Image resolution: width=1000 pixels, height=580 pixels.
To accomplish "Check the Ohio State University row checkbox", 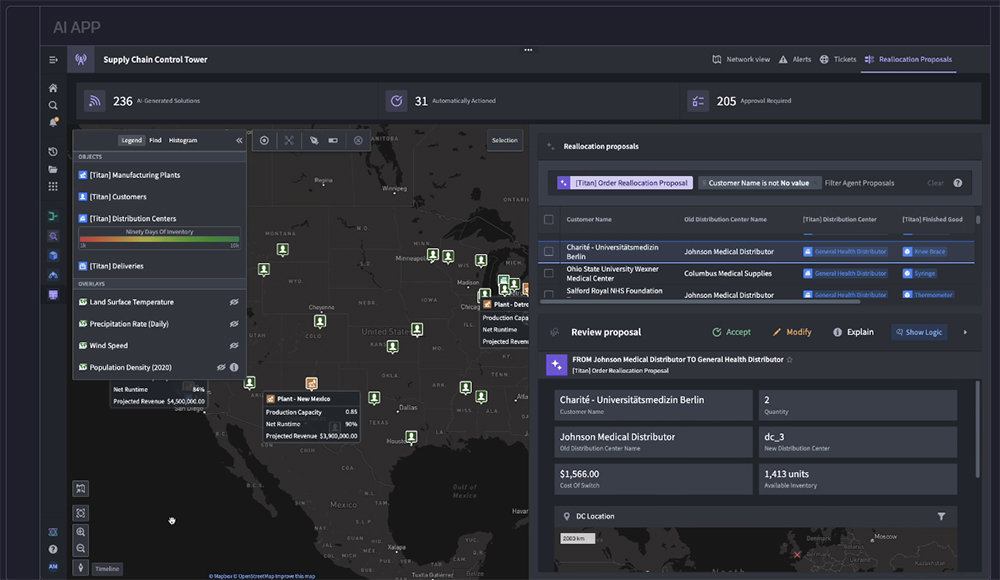I will tap(548, 273).
